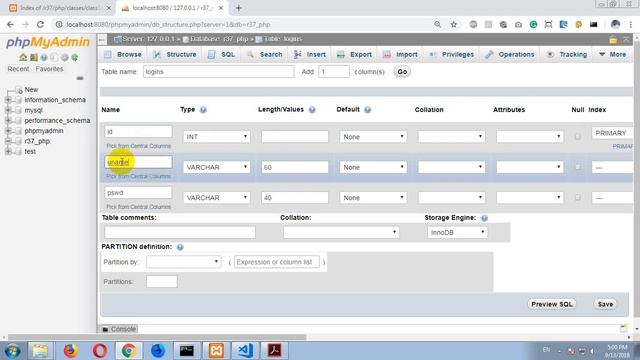Open Favorites tables link

coord(49,69)
